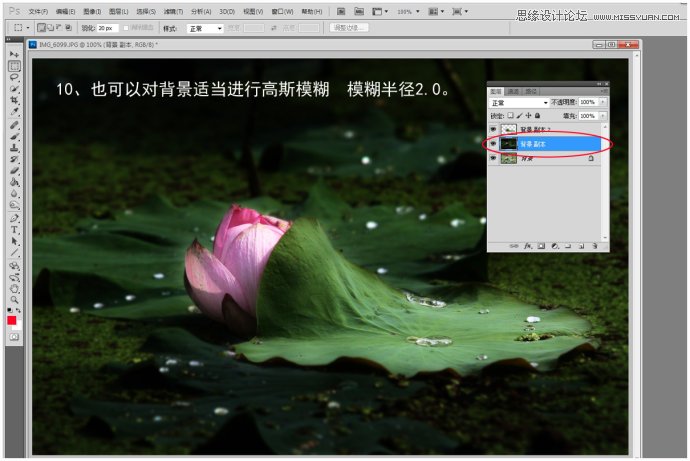This screenshot has height=461, width=690.
Task: Open the View Extras dropdown
Action: [380, 11]
